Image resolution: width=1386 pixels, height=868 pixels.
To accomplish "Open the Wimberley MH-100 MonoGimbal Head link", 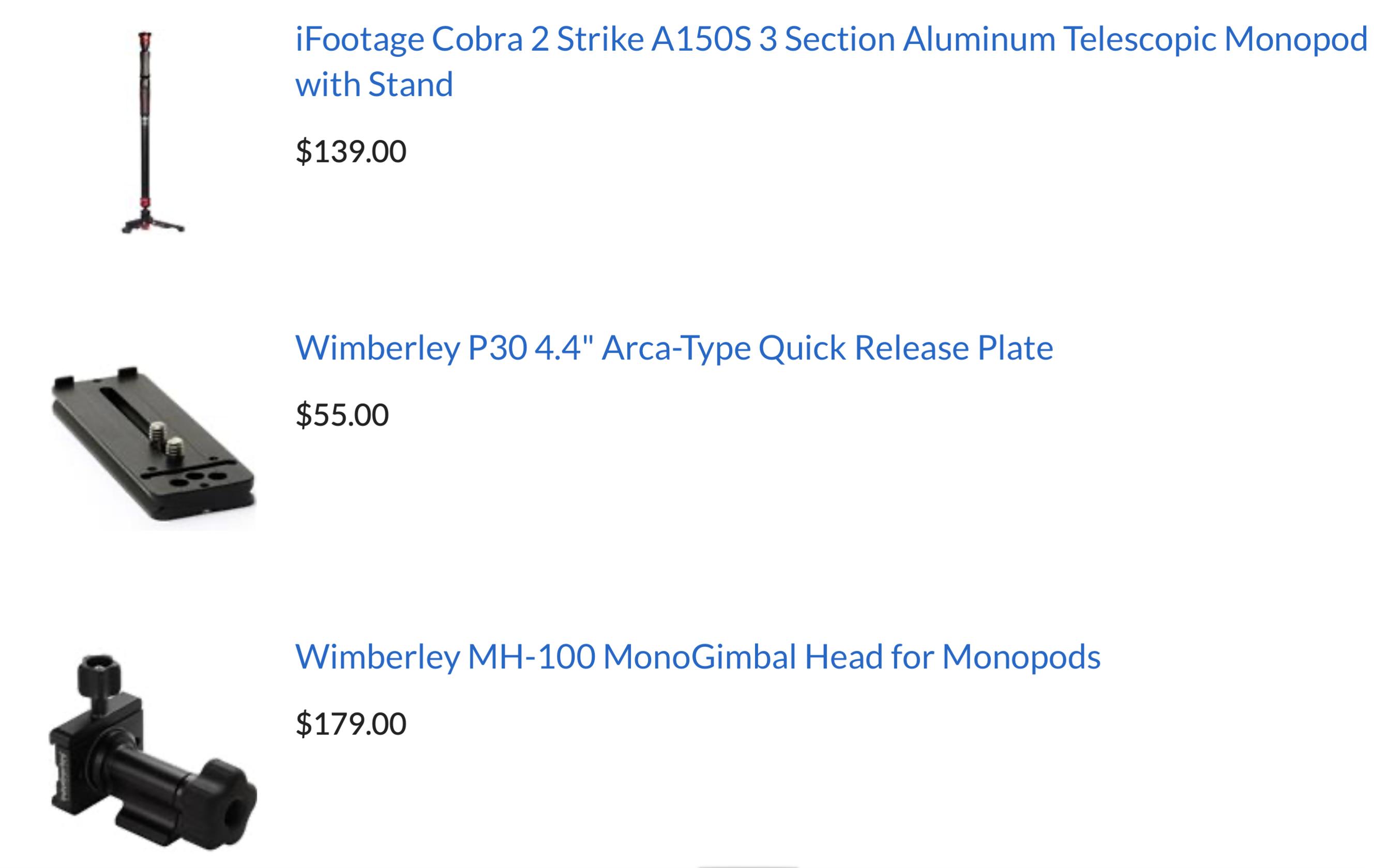I will (x=697, y=657).
